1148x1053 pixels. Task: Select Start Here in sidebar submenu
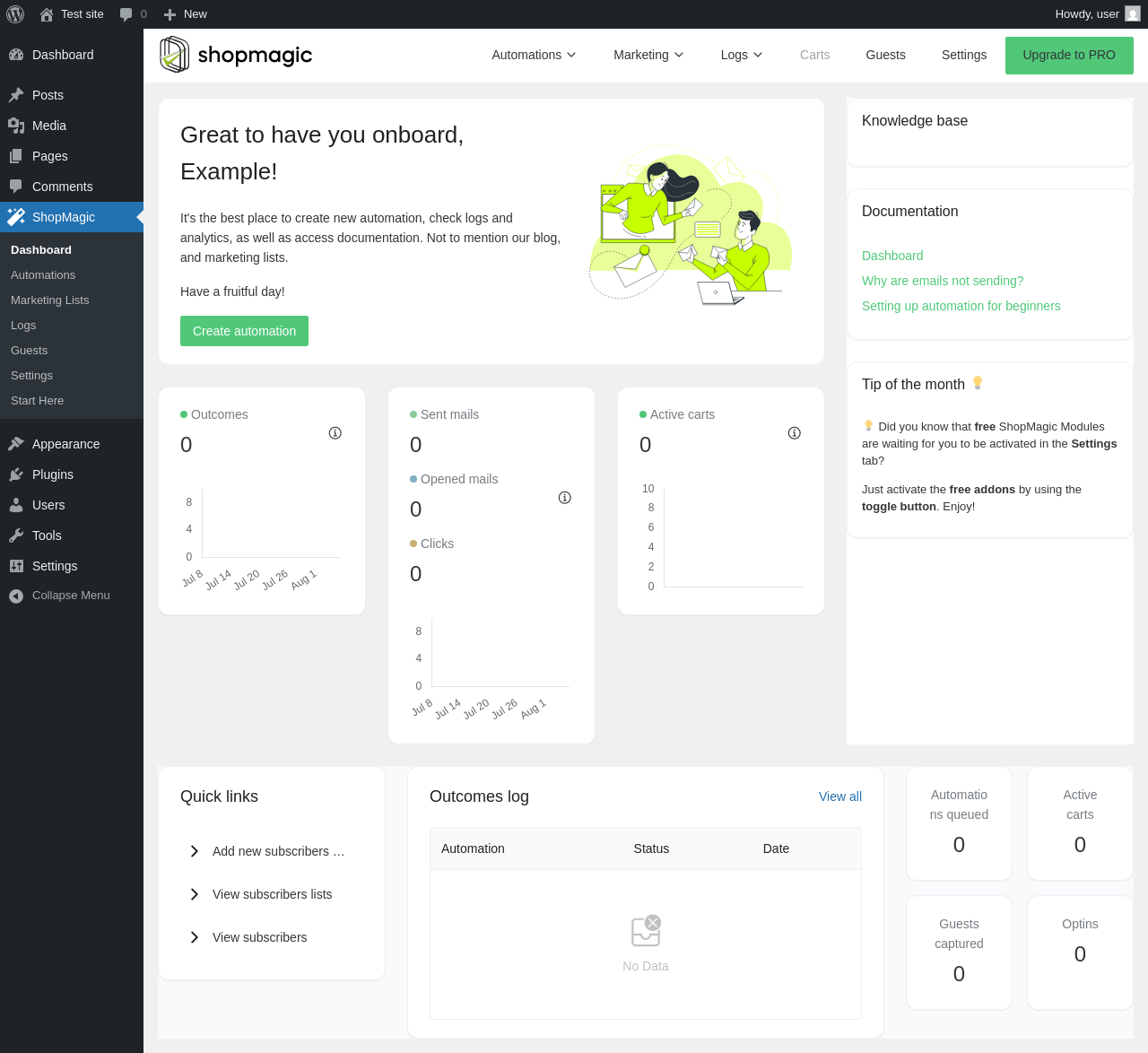38,401
